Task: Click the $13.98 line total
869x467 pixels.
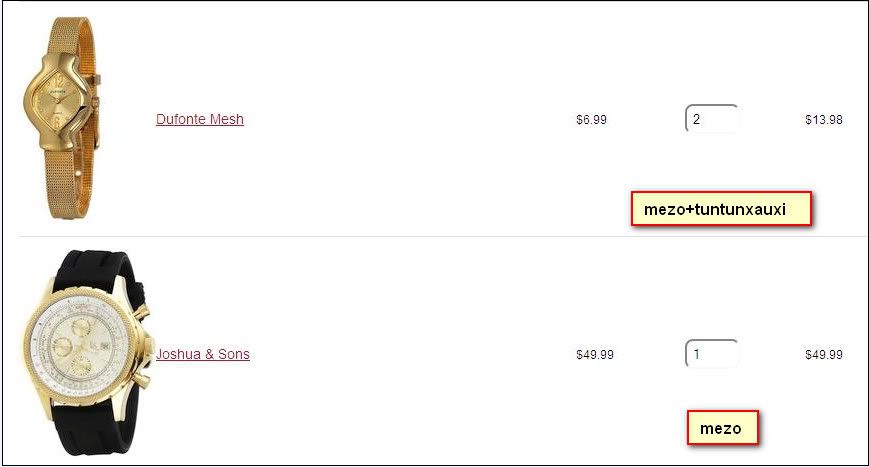Action: coord(824,120)
